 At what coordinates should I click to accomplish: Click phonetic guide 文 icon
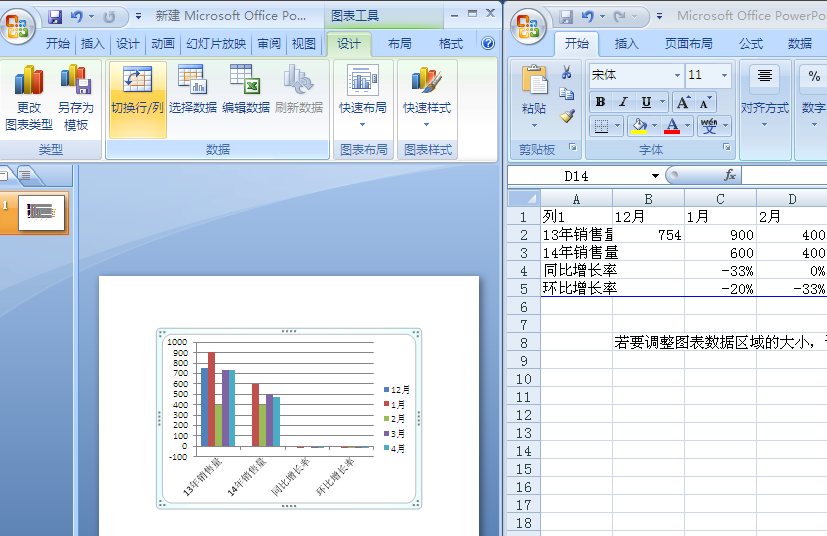709,126
